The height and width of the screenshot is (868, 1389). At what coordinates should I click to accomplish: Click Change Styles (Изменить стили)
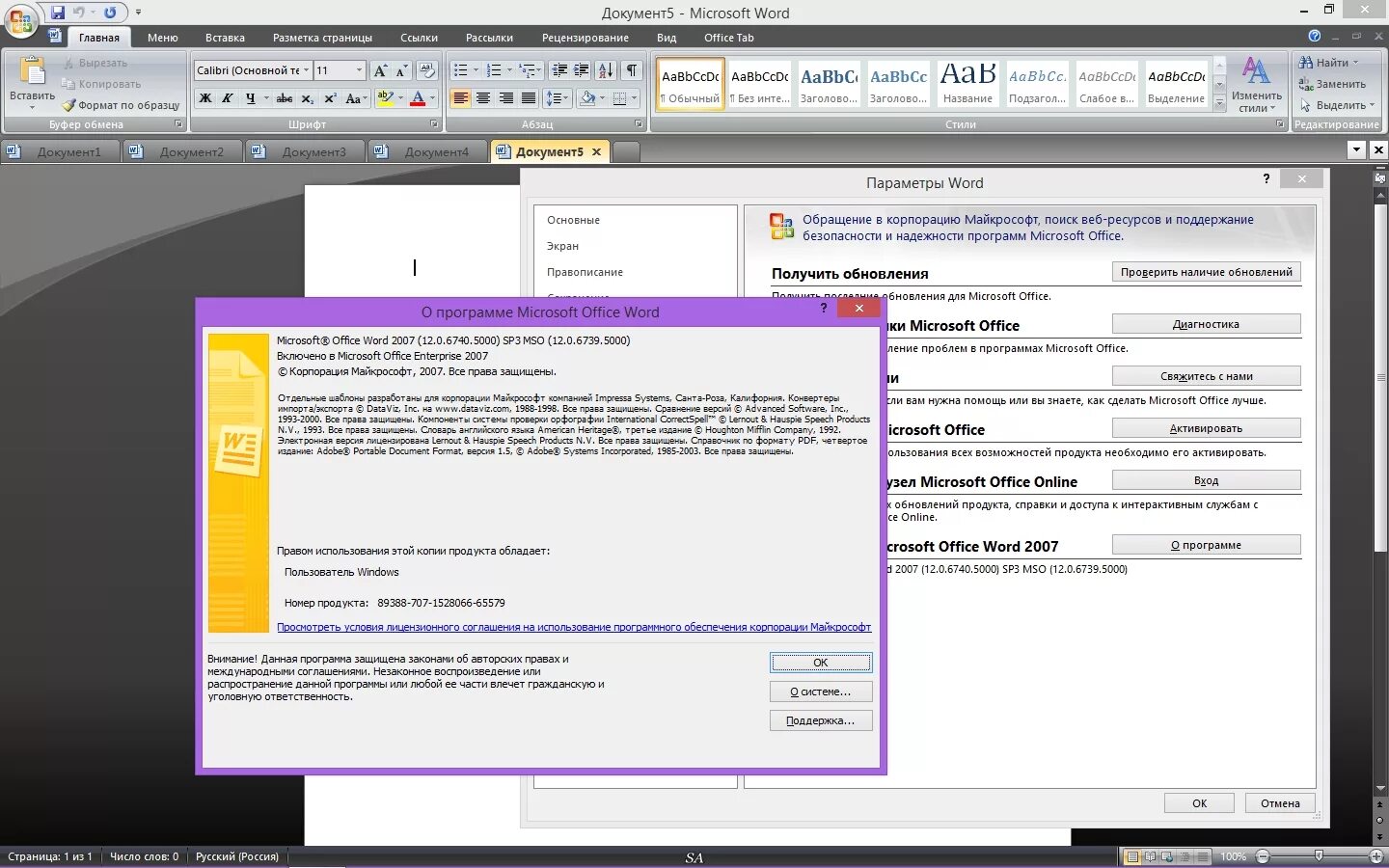1256,85
